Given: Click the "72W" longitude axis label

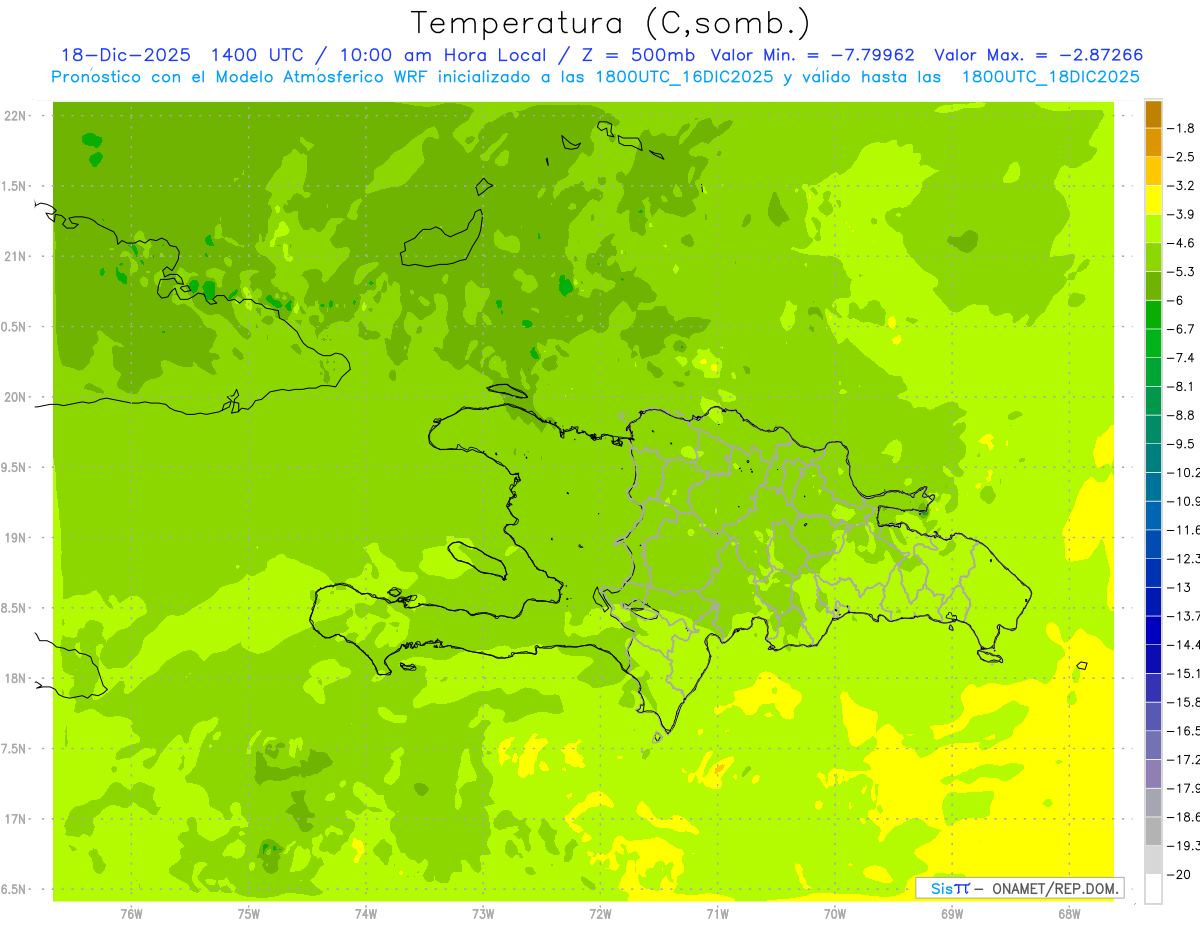Looking at the screenshot, I should point(600,914).
